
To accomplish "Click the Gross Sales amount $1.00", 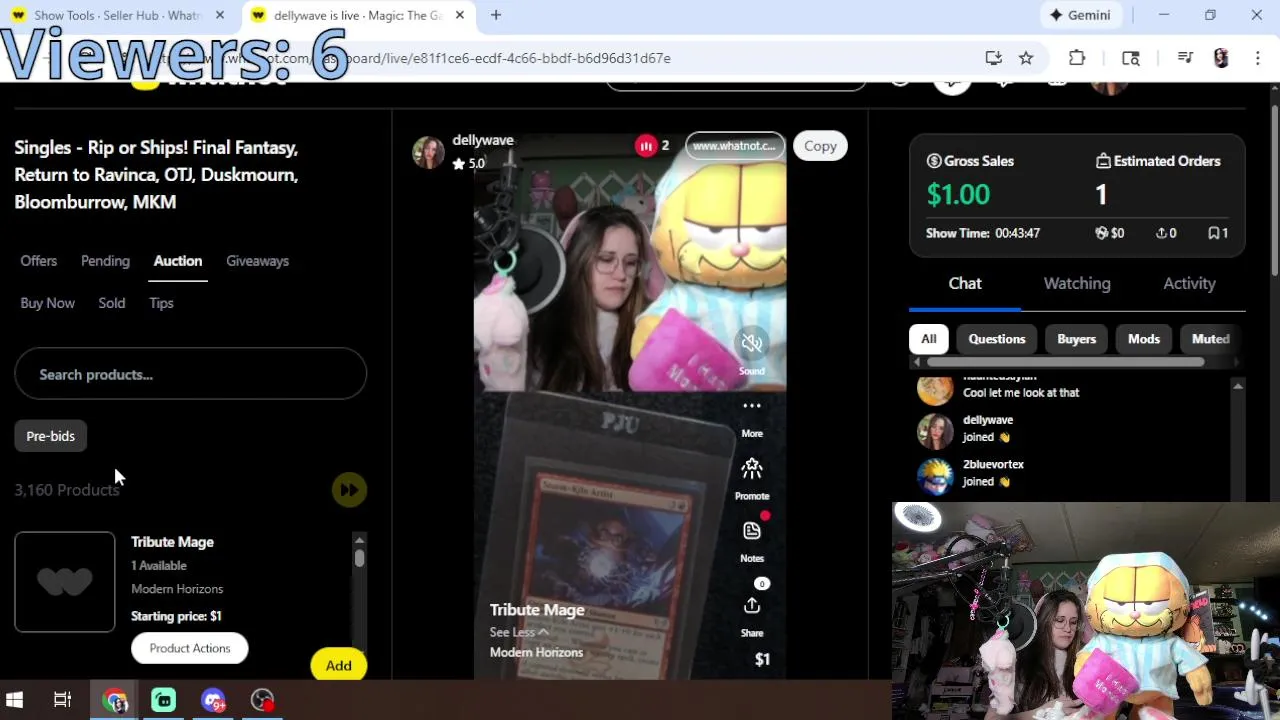I will pos(958,194).
